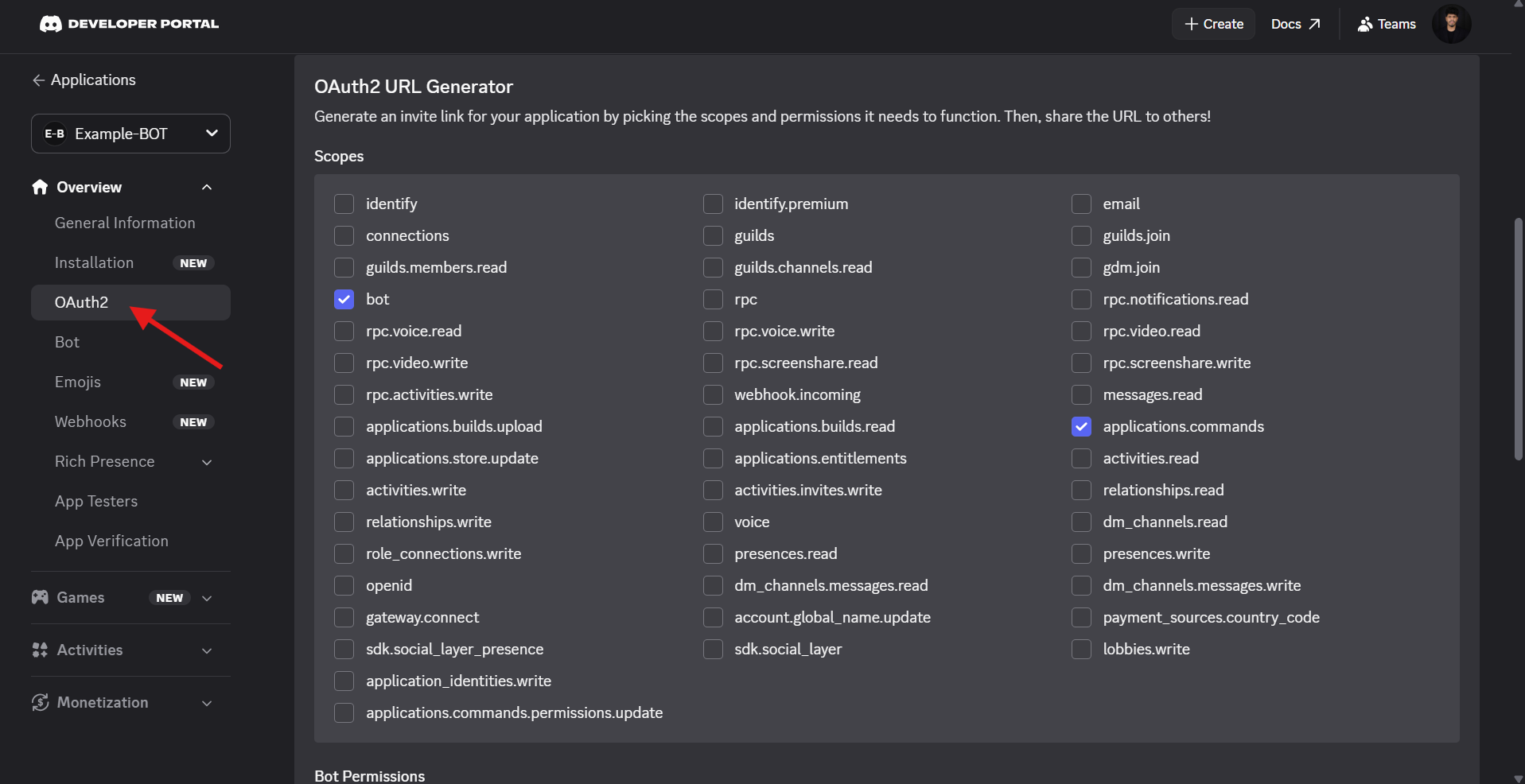1525x784 pixels.
Task: Open the Teams link
Action: (x=1387, y=24)
